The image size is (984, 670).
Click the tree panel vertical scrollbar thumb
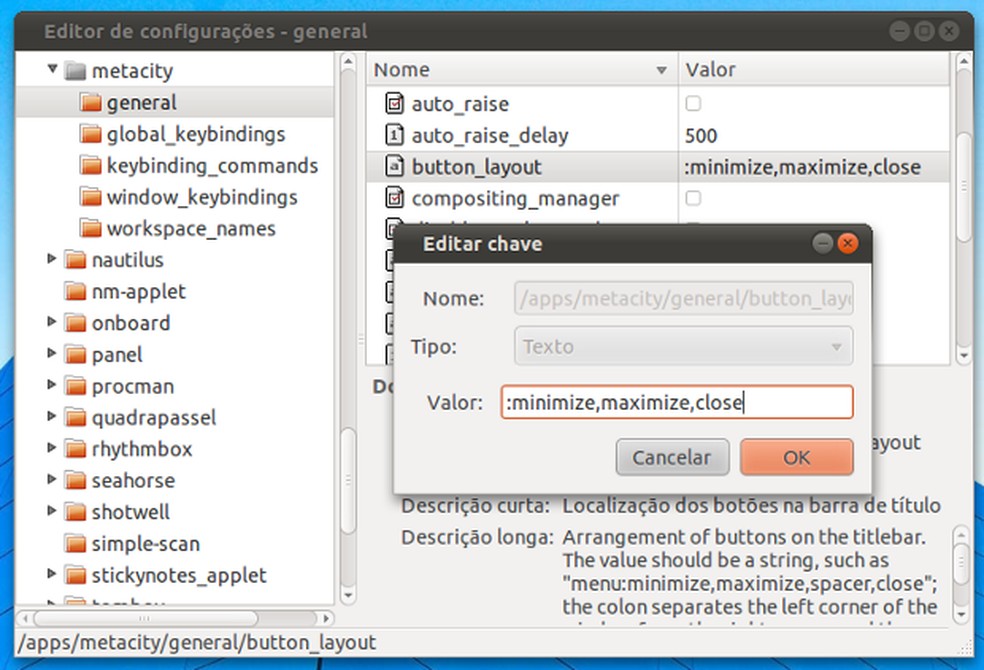[x=348, y=480]
